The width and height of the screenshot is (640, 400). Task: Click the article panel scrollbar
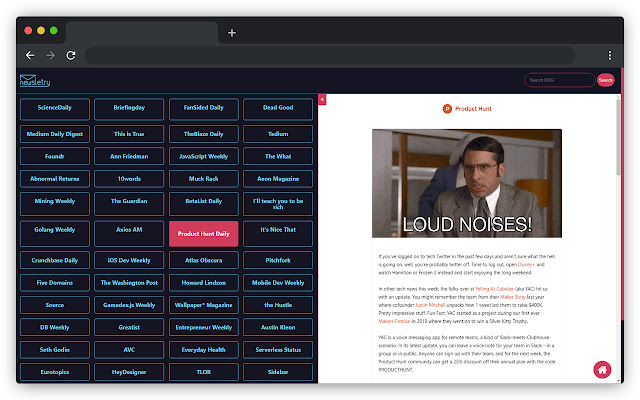[x=618, y=137]
